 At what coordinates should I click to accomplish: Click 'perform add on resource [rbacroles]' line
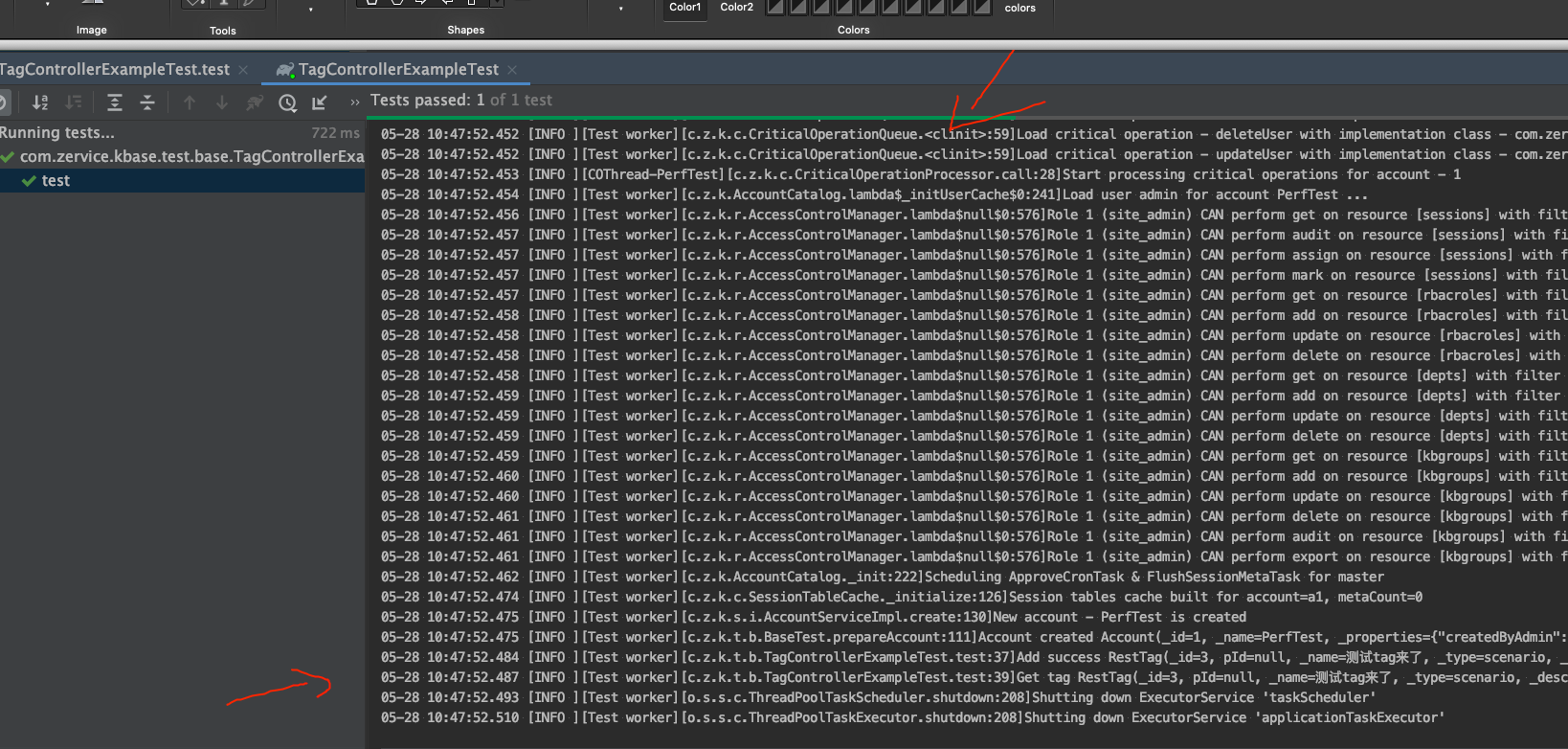pos(974,315)
